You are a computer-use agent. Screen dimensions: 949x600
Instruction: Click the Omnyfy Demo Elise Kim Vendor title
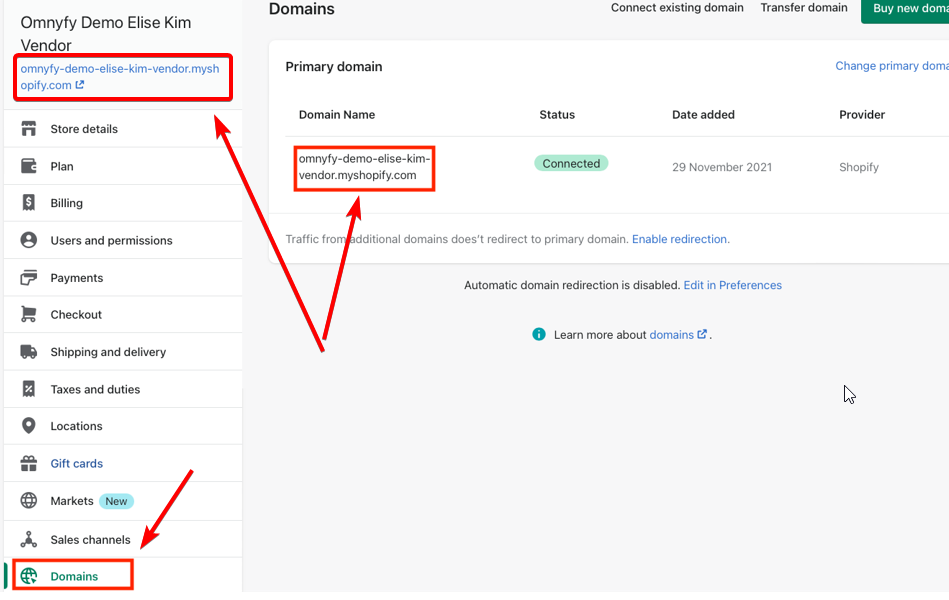pyautogui.click(x=106, y=34)
